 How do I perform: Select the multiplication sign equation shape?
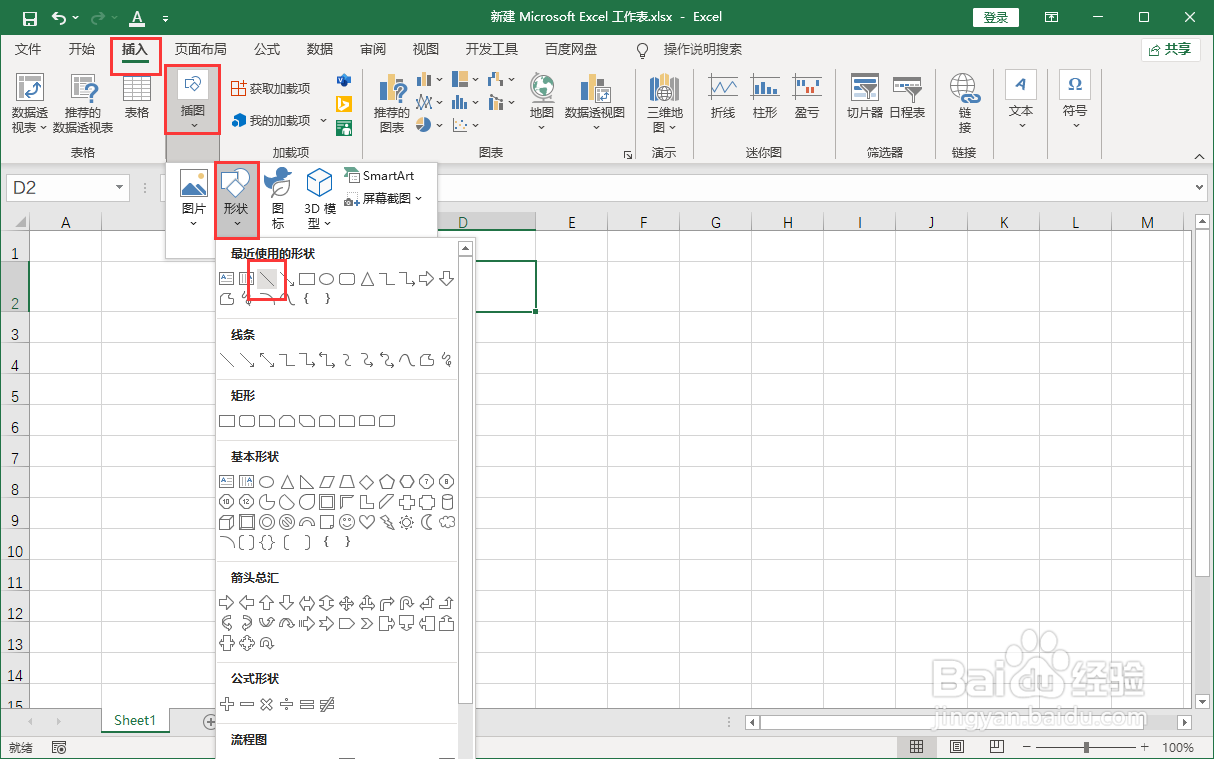(267, 705)
